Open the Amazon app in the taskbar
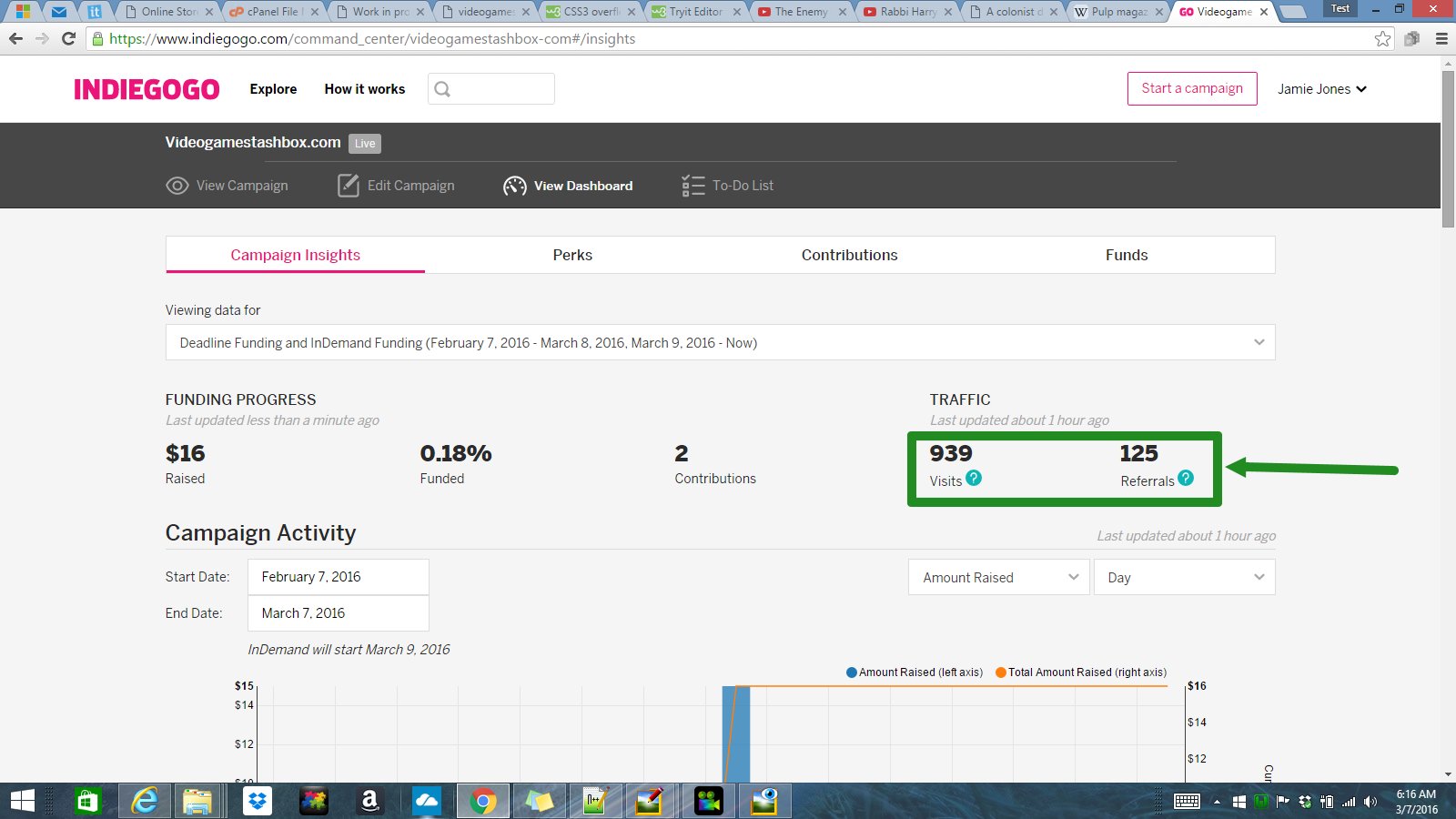The height and width of the screenshot is (819, 1456). coord(369,801)
